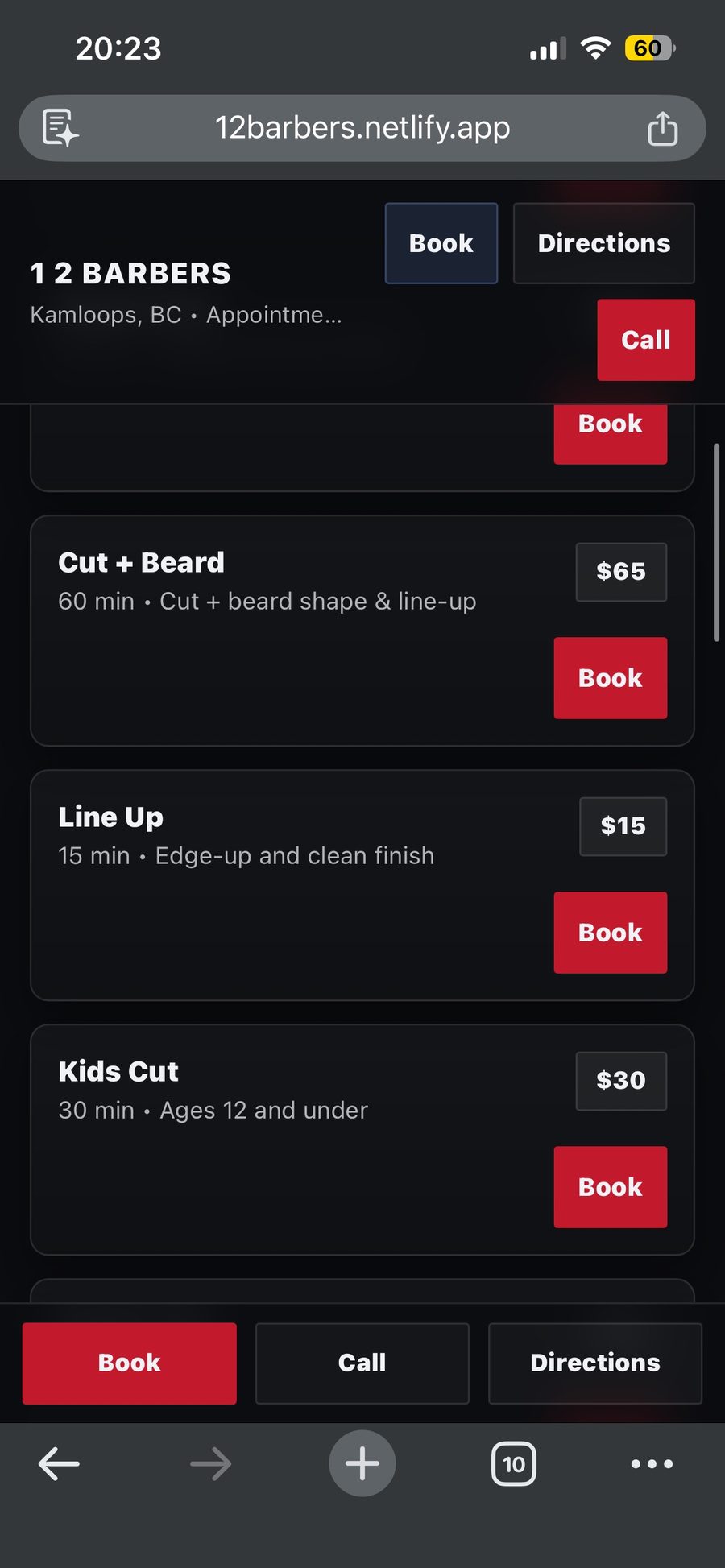
Task: Select Directions in the bottom action bar
Action: click(x=594, y=1363)
